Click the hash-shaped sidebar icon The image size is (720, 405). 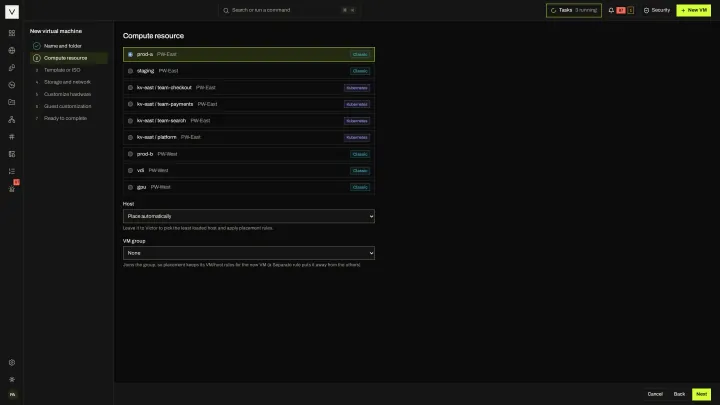click(12, 137)
